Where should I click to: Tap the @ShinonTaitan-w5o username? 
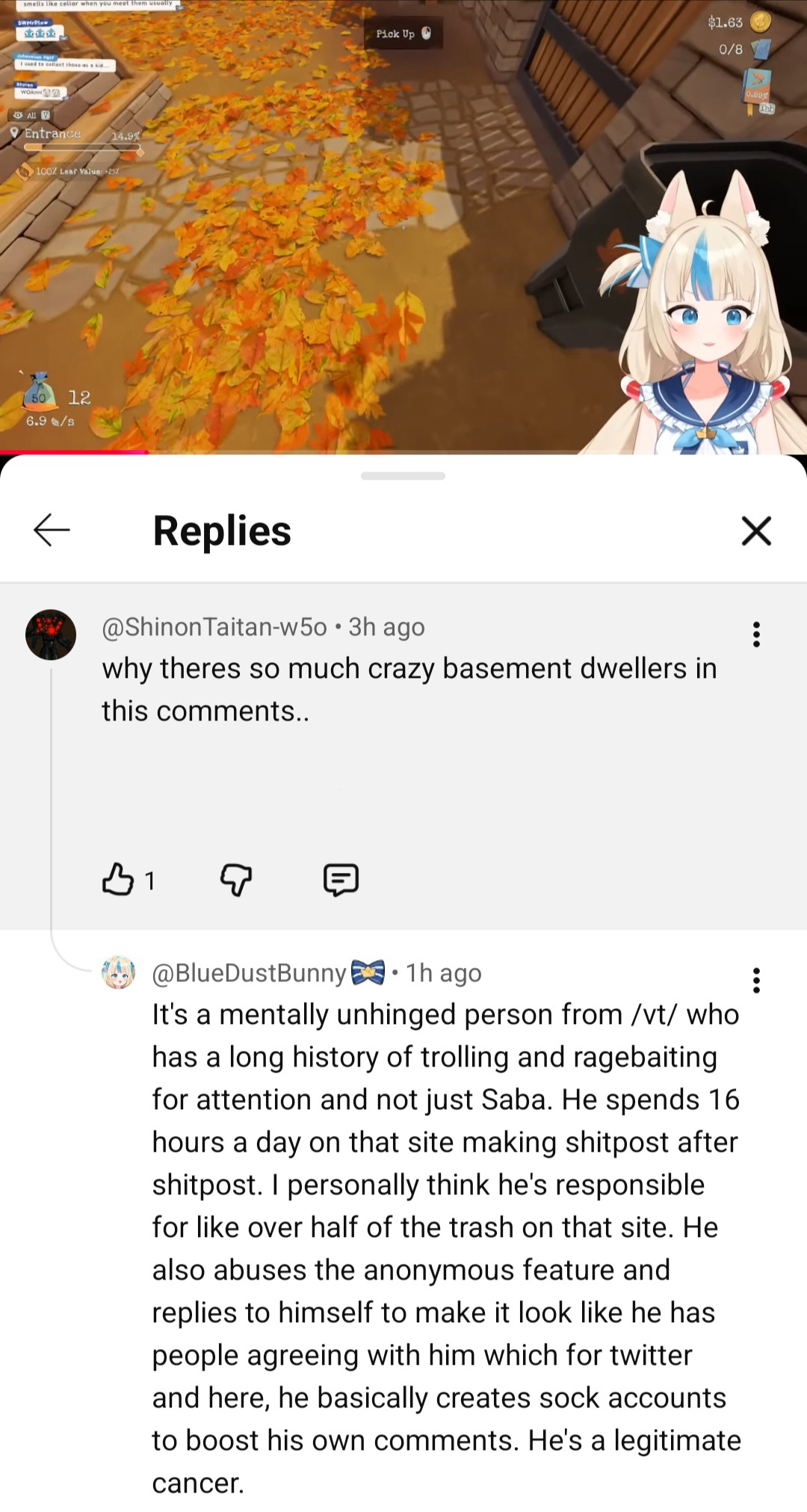click(x=214, y=626)
